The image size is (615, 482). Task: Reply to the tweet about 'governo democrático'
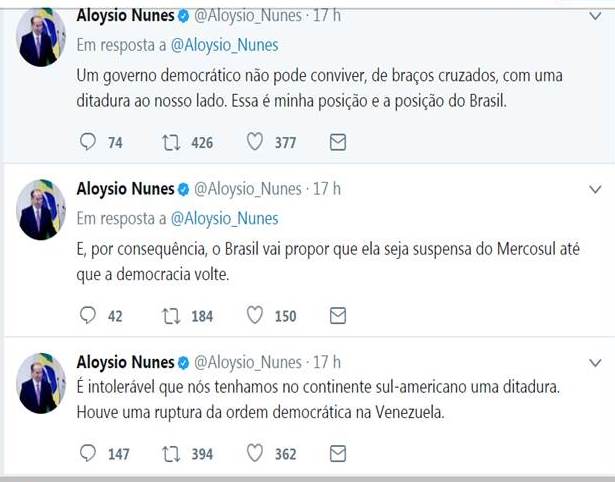coord(88,143)
